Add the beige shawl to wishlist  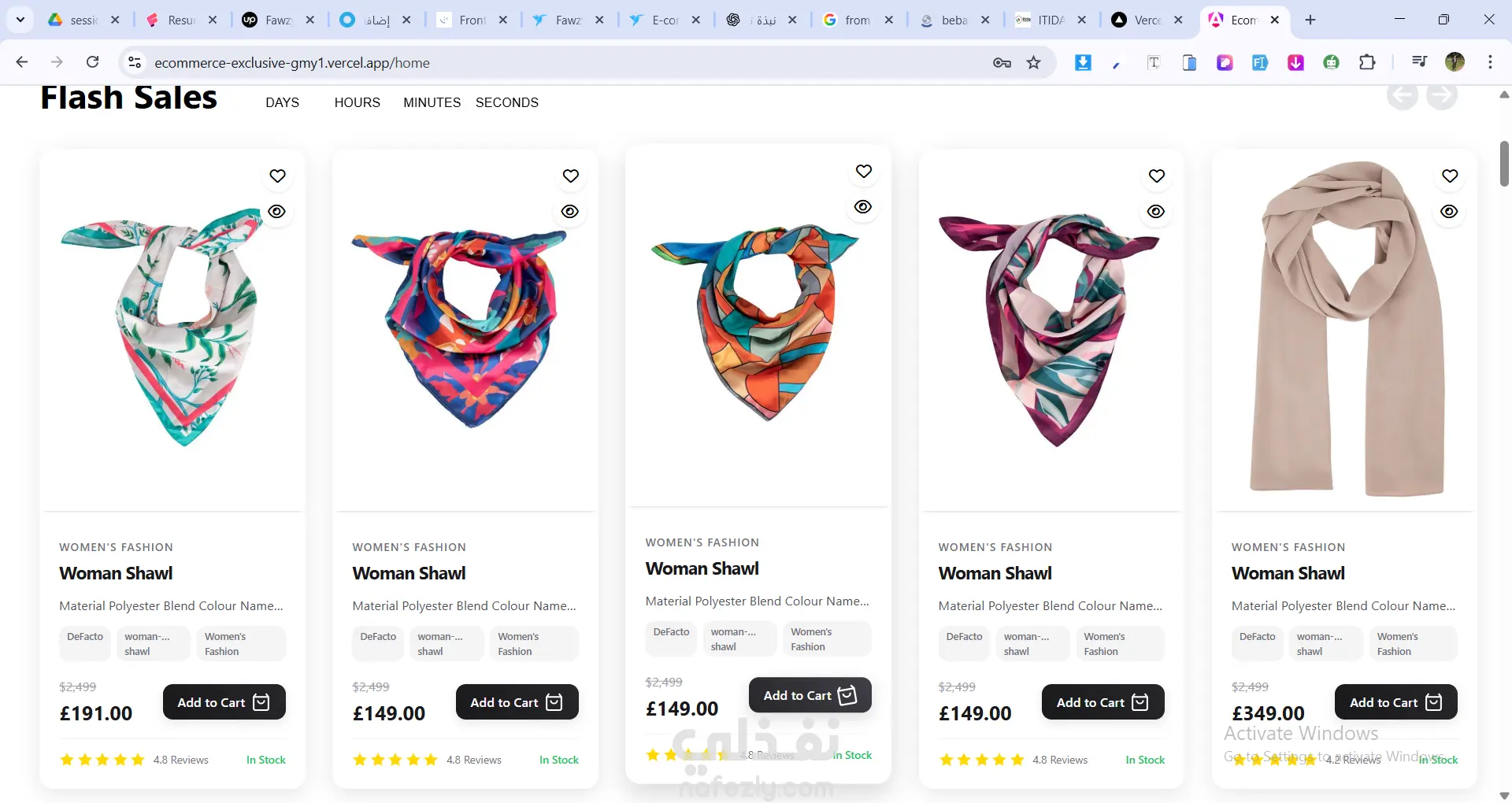click(x=1450, y=176)
